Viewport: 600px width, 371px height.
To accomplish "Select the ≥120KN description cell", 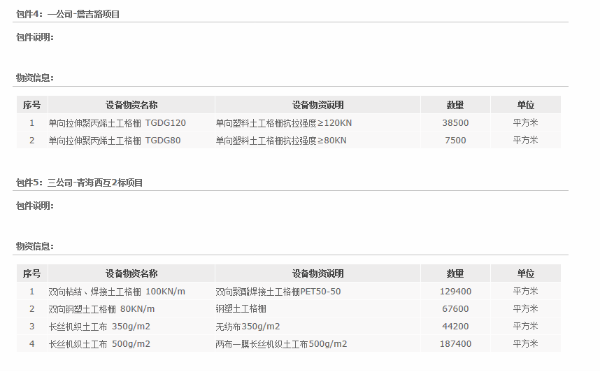I will [318, 123].
